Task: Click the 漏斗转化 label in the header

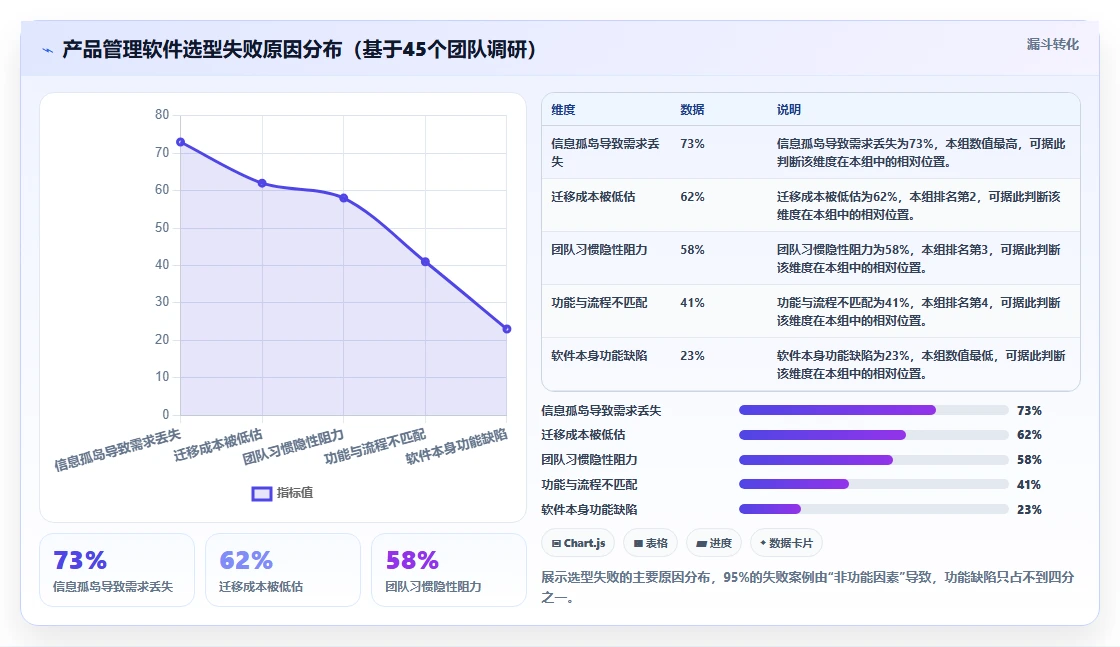Action: click(x=1052, y=44)
